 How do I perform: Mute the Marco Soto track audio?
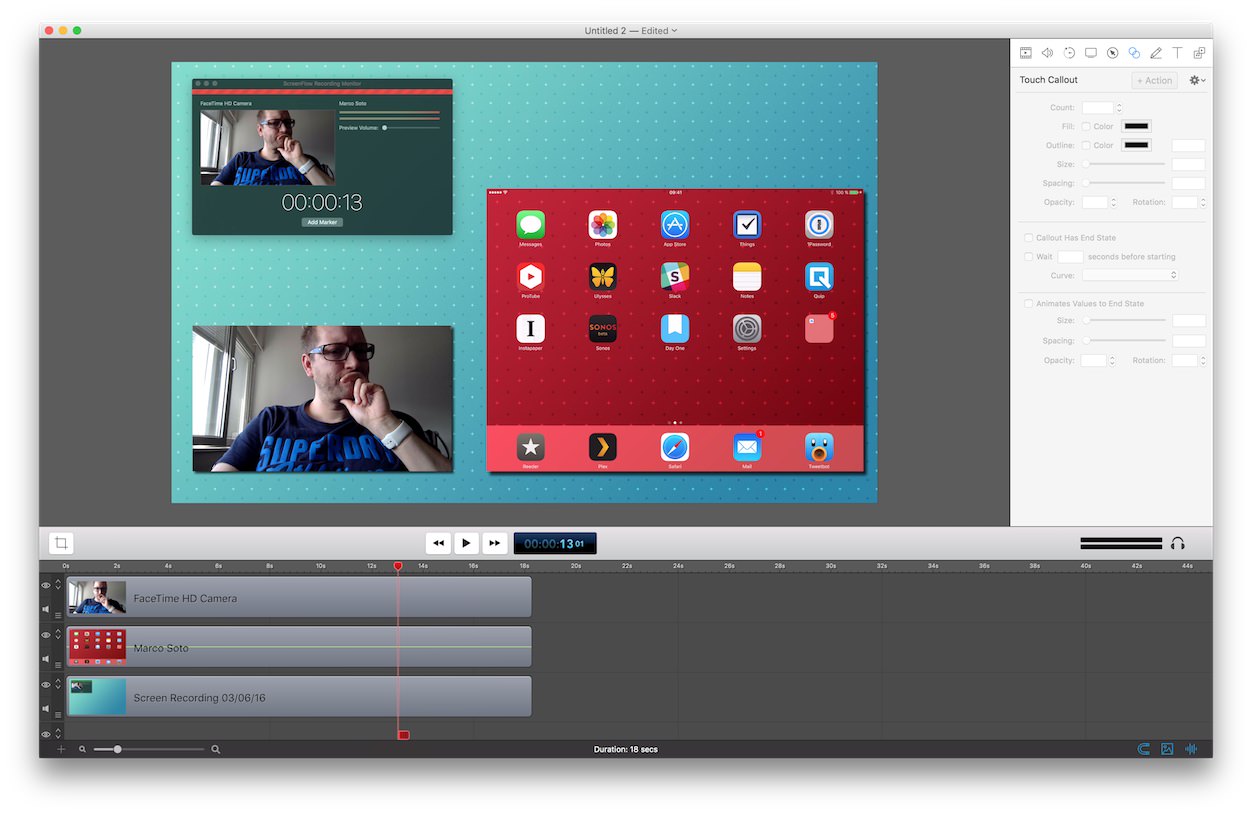(46, 659)
